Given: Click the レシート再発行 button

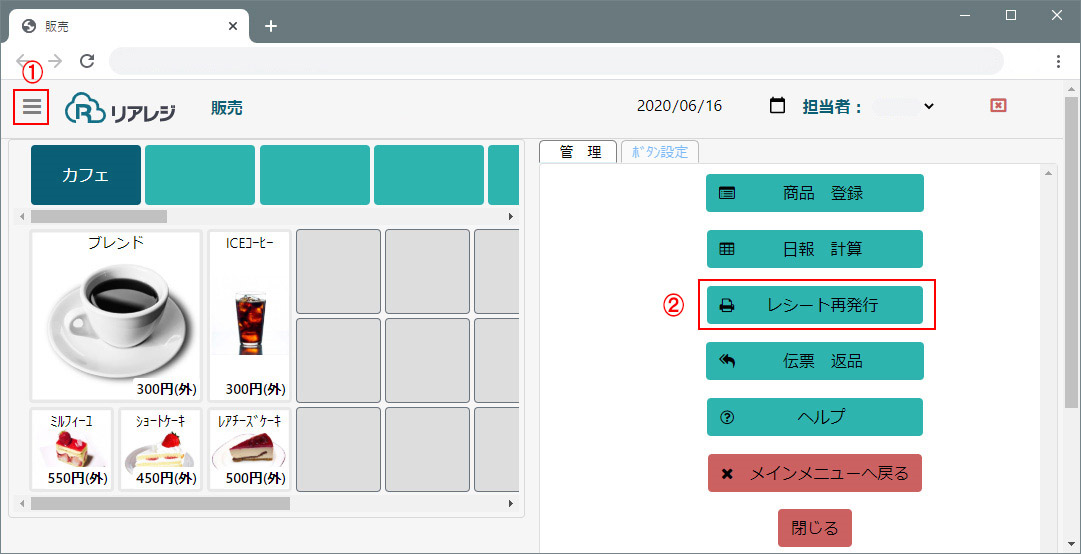Looking at the screenshot, I should [x=815, y=305].
